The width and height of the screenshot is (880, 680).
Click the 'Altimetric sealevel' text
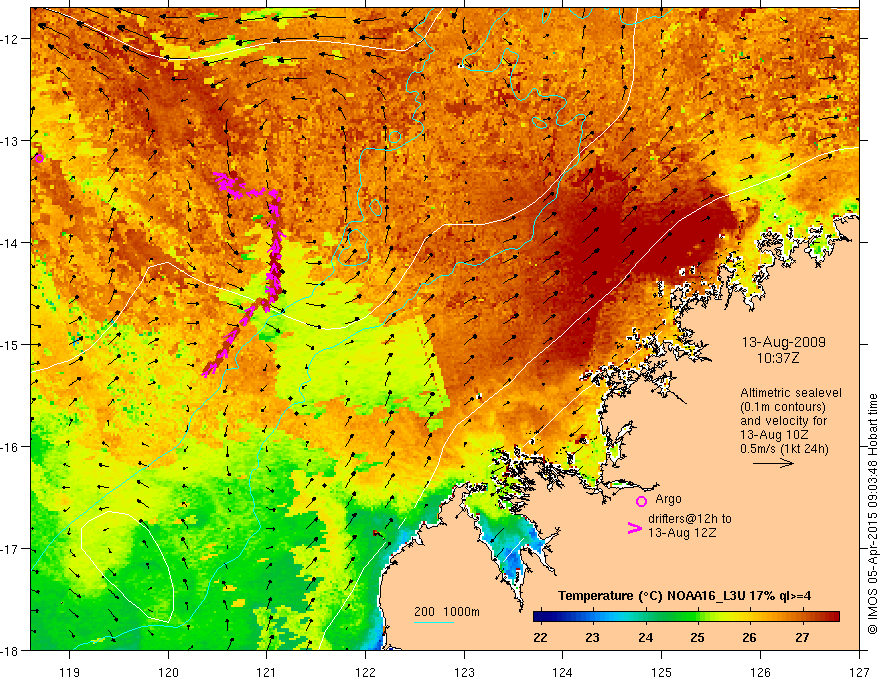click(791, 393)
